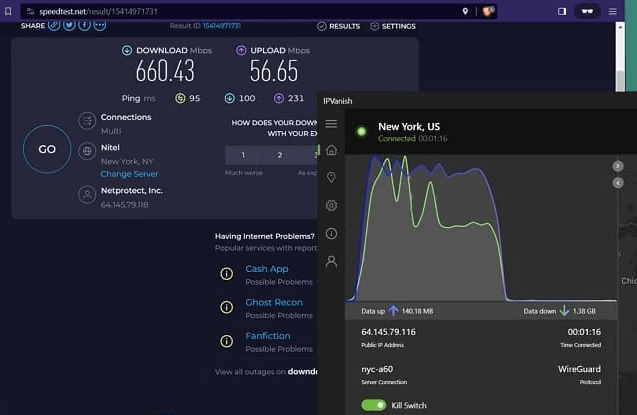The width and height of the screenshot is (637, 415).
Task: Click the IP address 64.145.79.118 on Speedtest
Action: [x=124, y=205]
